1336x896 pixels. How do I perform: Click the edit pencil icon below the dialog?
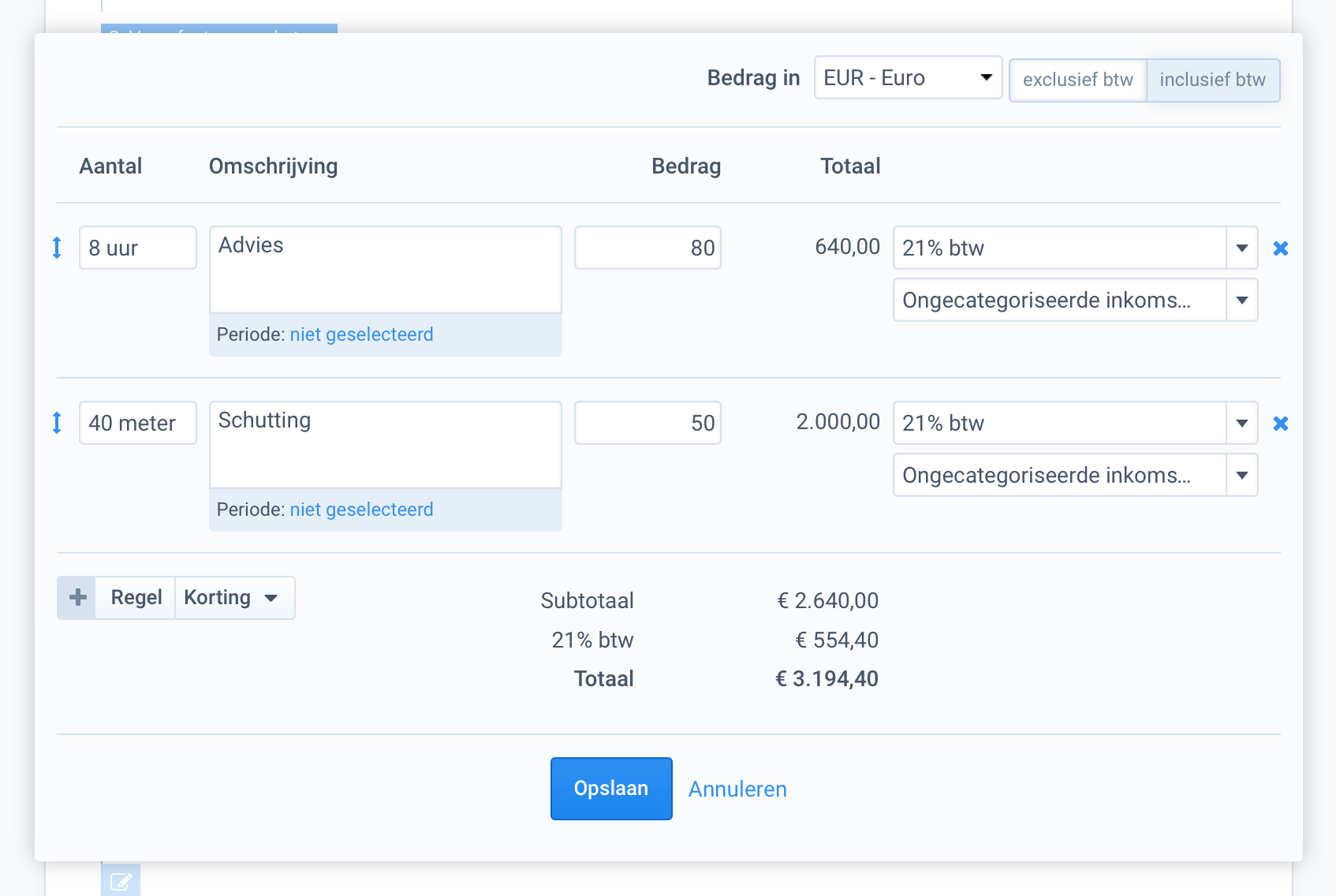[121, 881]
